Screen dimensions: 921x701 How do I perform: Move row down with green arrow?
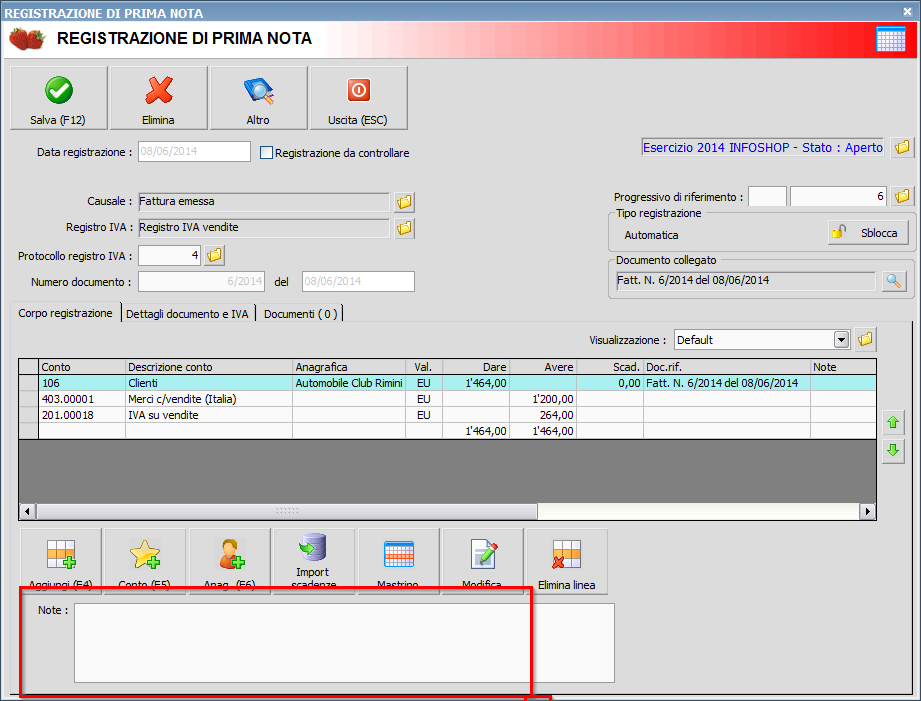[893, 451]
